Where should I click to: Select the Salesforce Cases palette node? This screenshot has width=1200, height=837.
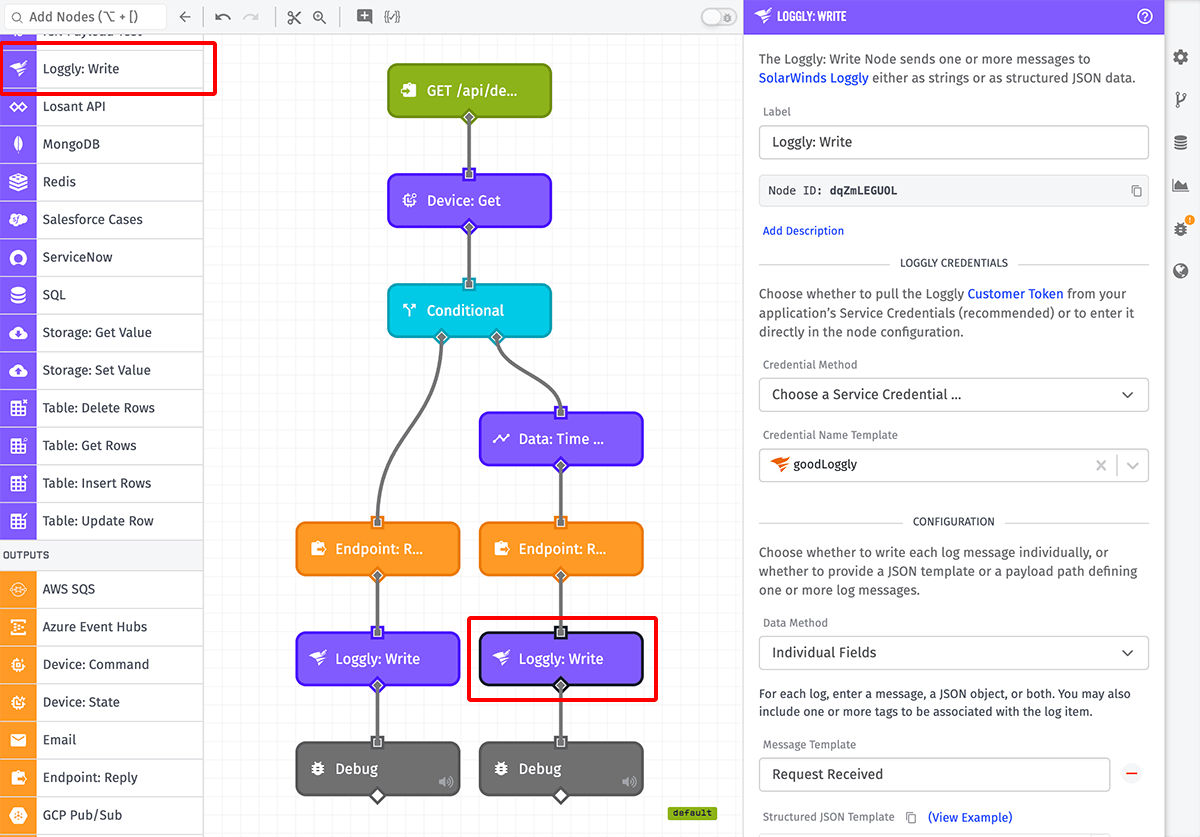coord(101,220)
